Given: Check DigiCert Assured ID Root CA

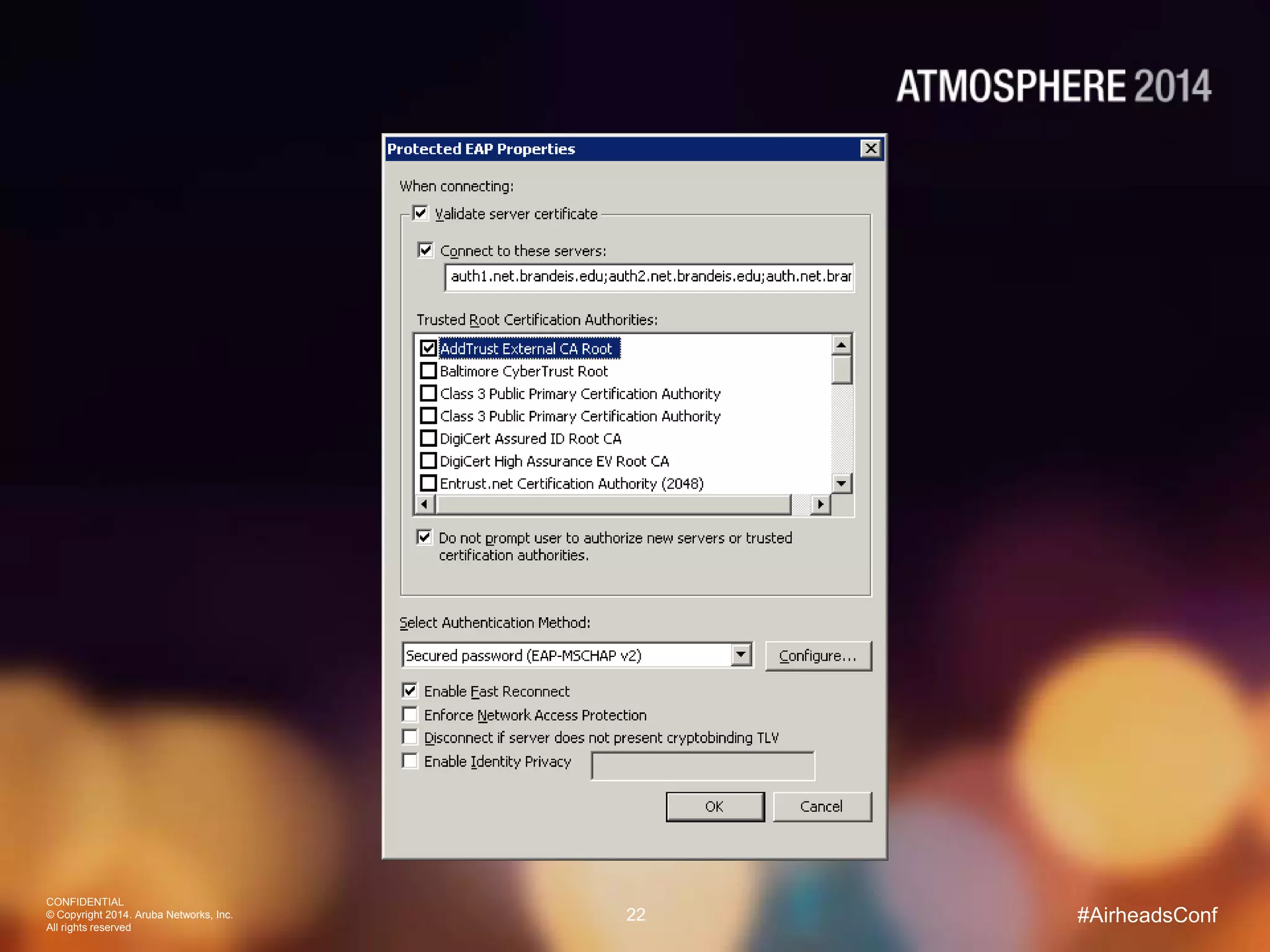Looking at the screenshot, I should (429, 439).
